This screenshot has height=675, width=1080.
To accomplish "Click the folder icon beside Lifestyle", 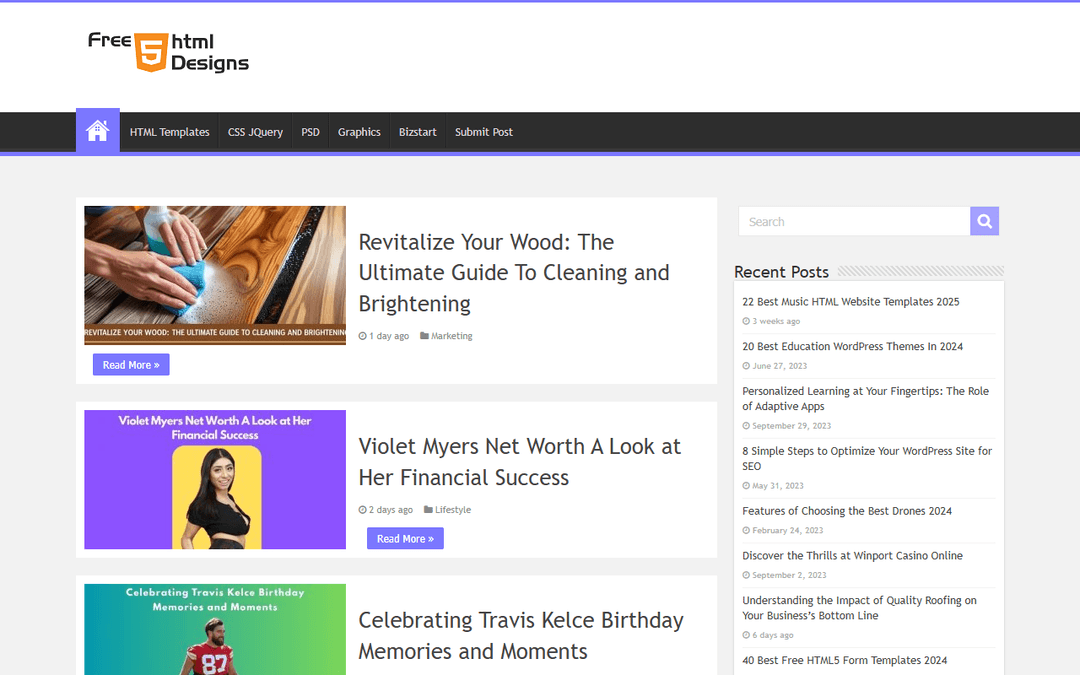I will [x=428, y=510].
